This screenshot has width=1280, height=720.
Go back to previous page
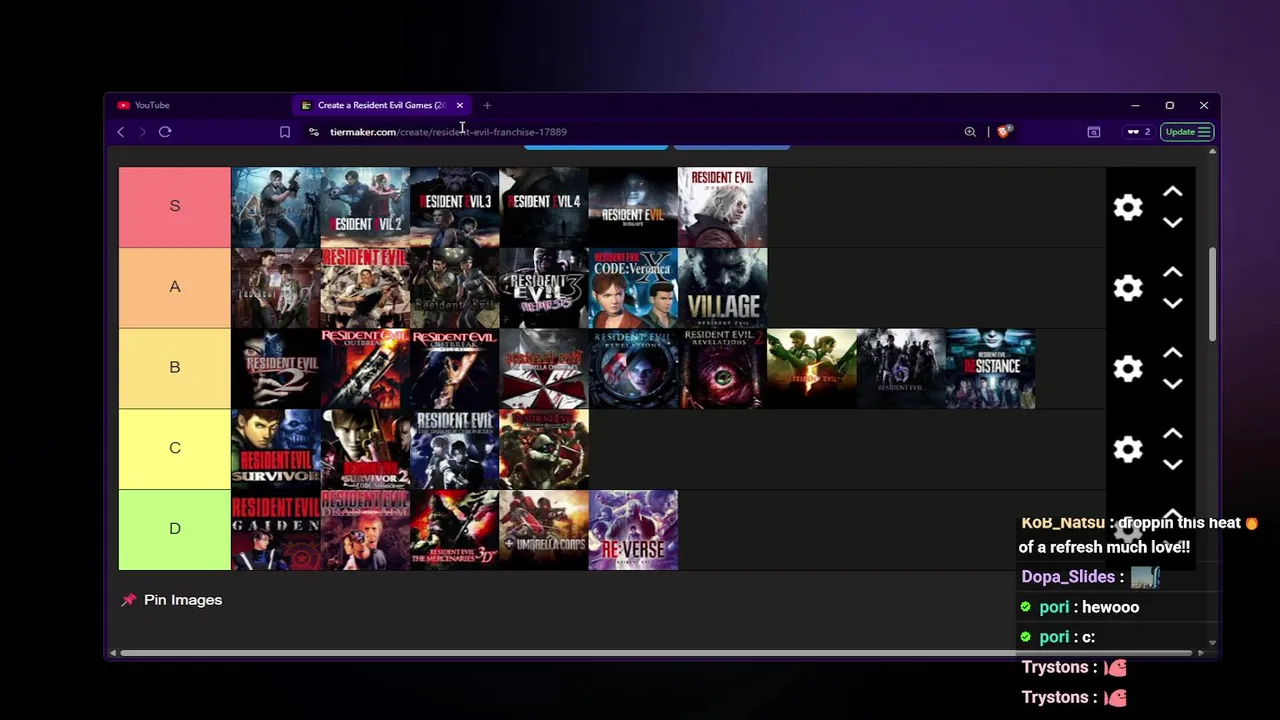pyautogui.click(x=121, y=132)
